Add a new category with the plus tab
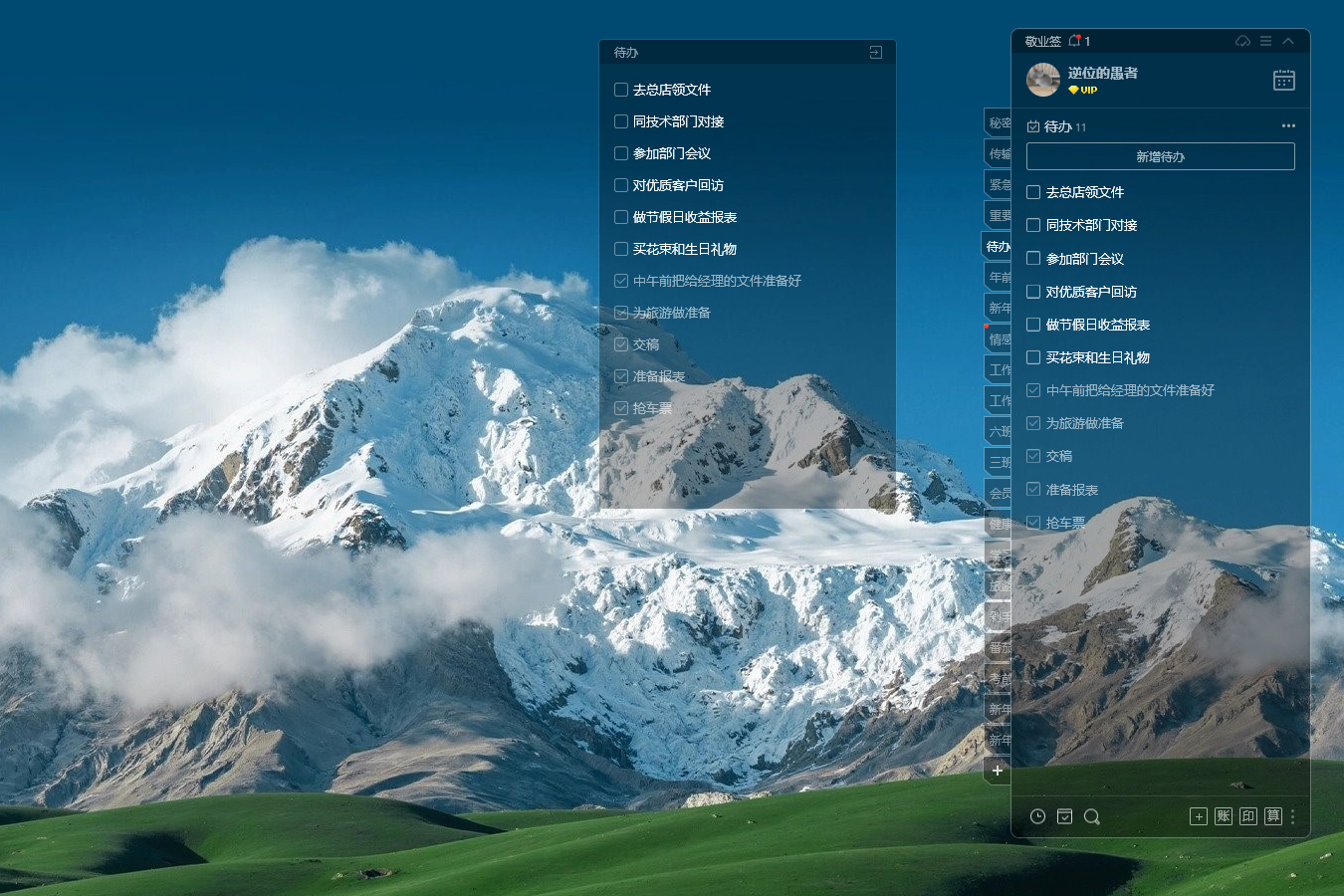This screenshot has height=896, width=1344. (x=998, y=770)
